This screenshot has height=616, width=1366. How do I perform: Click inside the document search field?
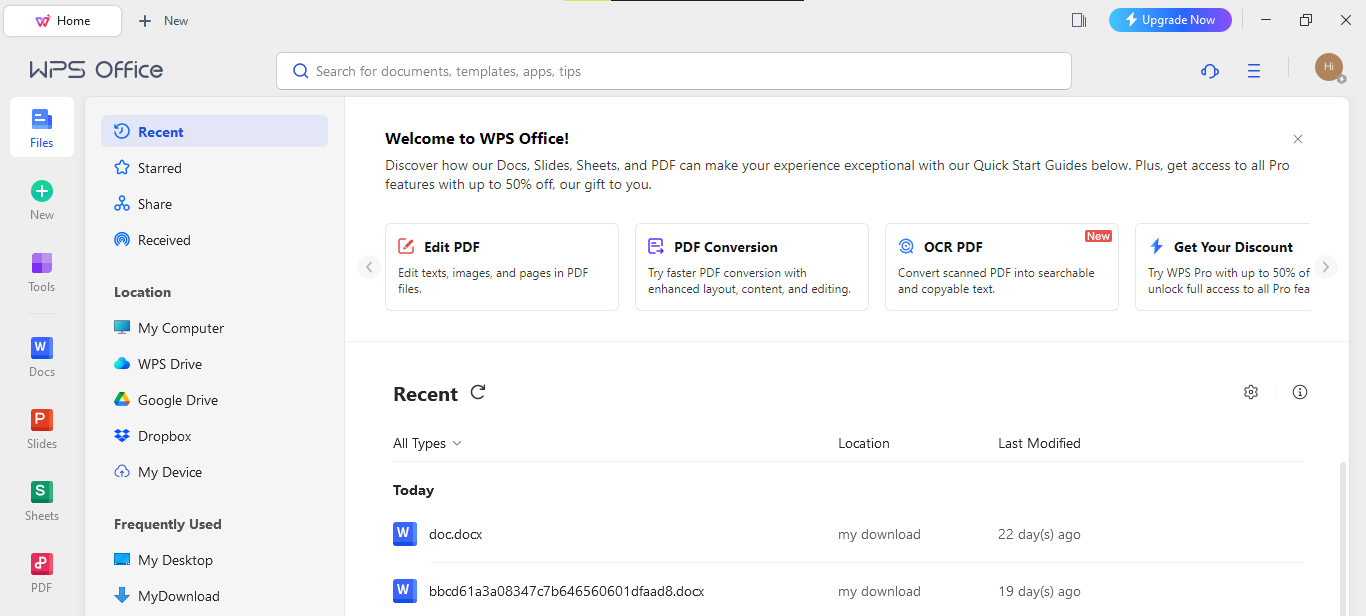tap(673, 71)
